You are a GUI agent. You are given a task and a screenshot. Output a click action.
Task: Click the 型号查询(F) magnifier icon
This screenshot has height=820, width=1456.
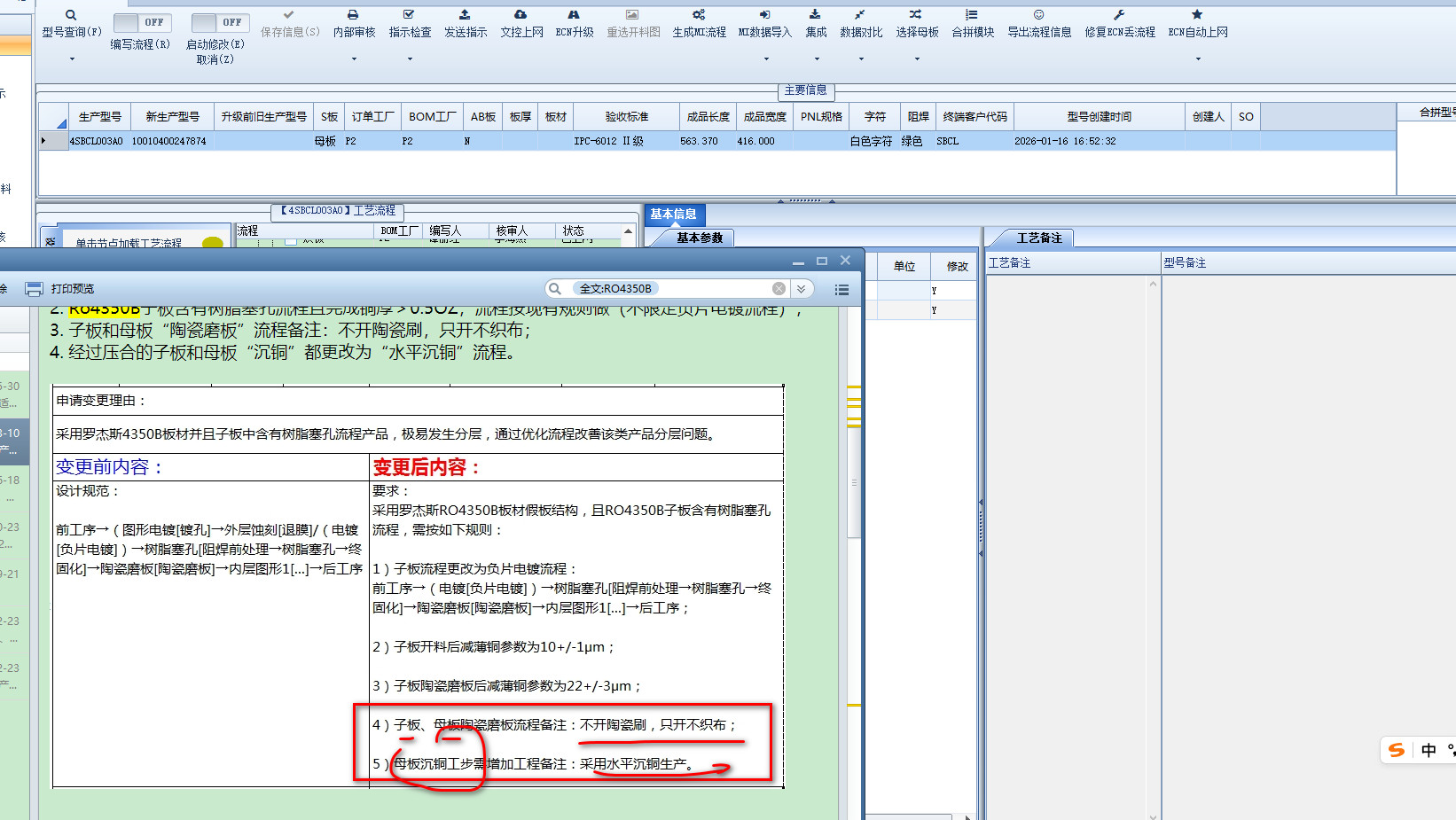71,15
